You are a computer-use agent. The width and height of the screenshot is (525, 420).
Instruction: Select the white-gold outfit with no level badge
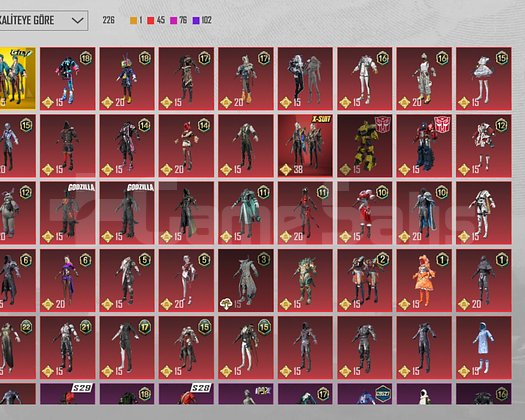484,213
